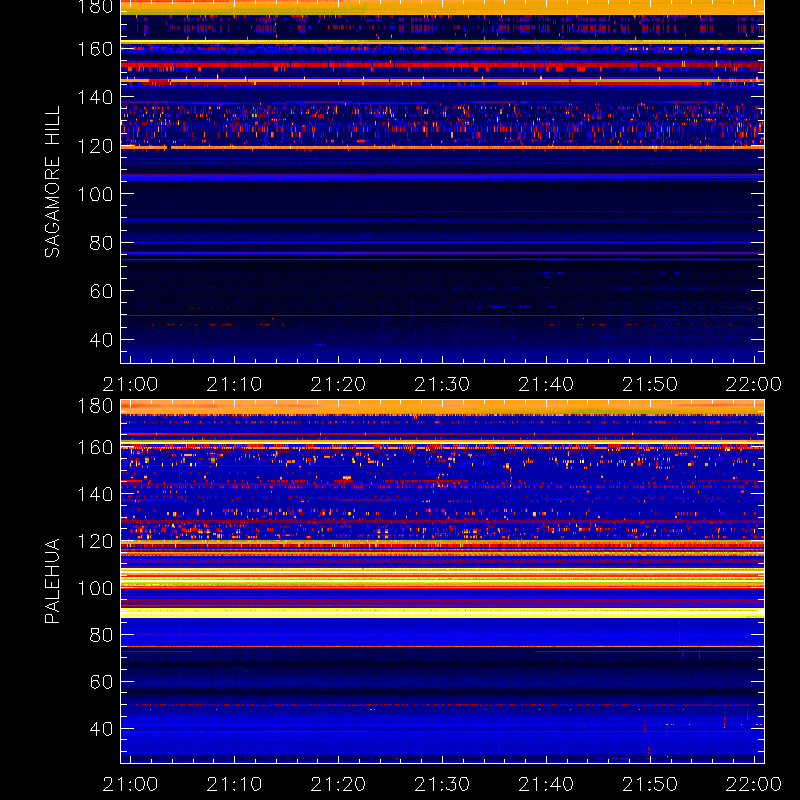Click the 21:40 time label under Sagamore Hill plot
The height and width of the screenshot is (800, 800).
tap(546, 384)
